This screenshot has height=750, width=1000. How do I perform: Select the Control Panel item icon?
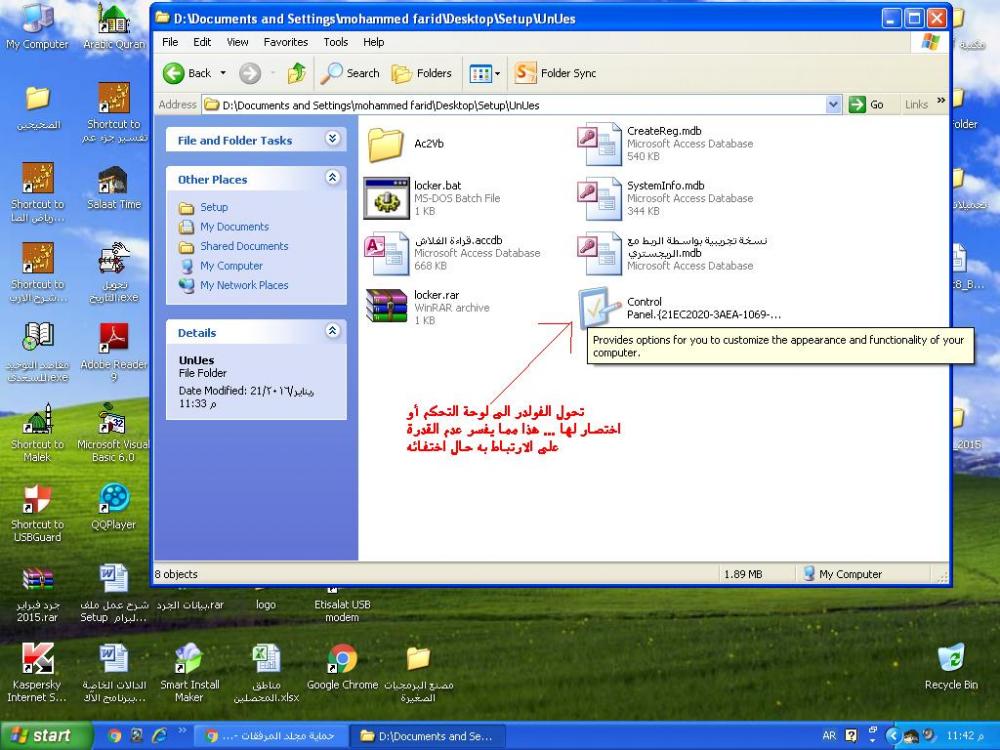(599, 307)
